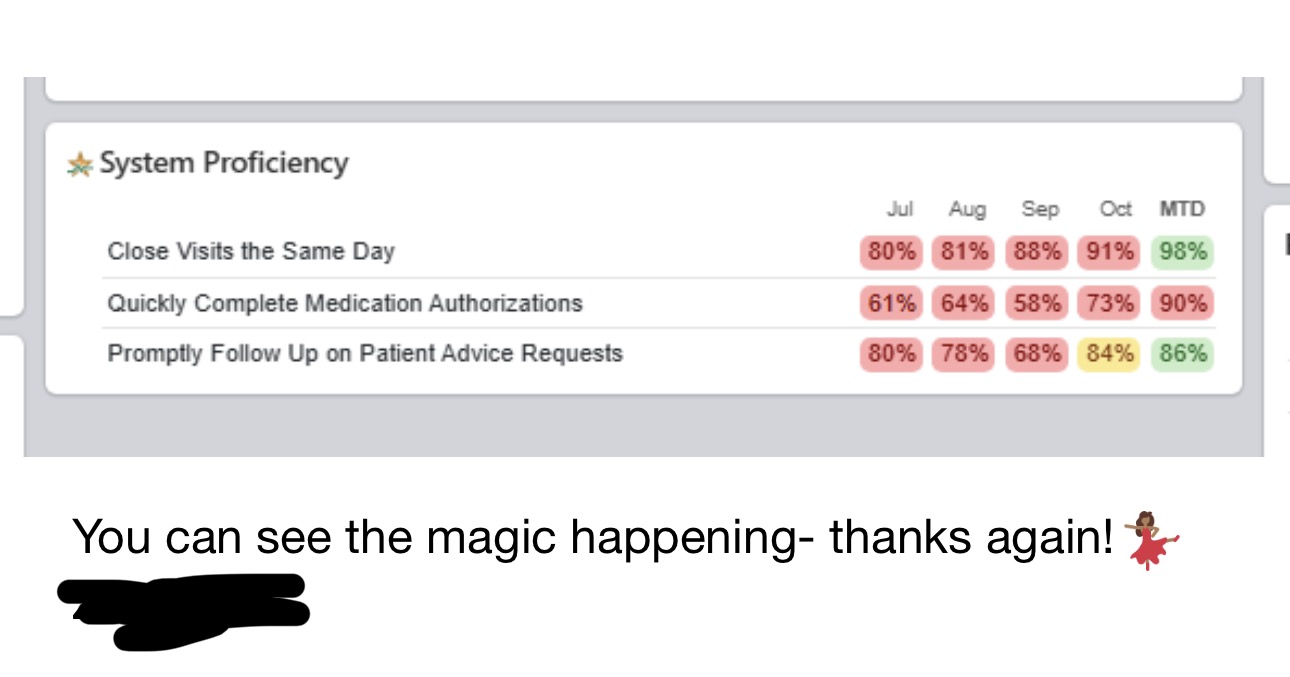Click the 78% August advice requests badge

963,354
